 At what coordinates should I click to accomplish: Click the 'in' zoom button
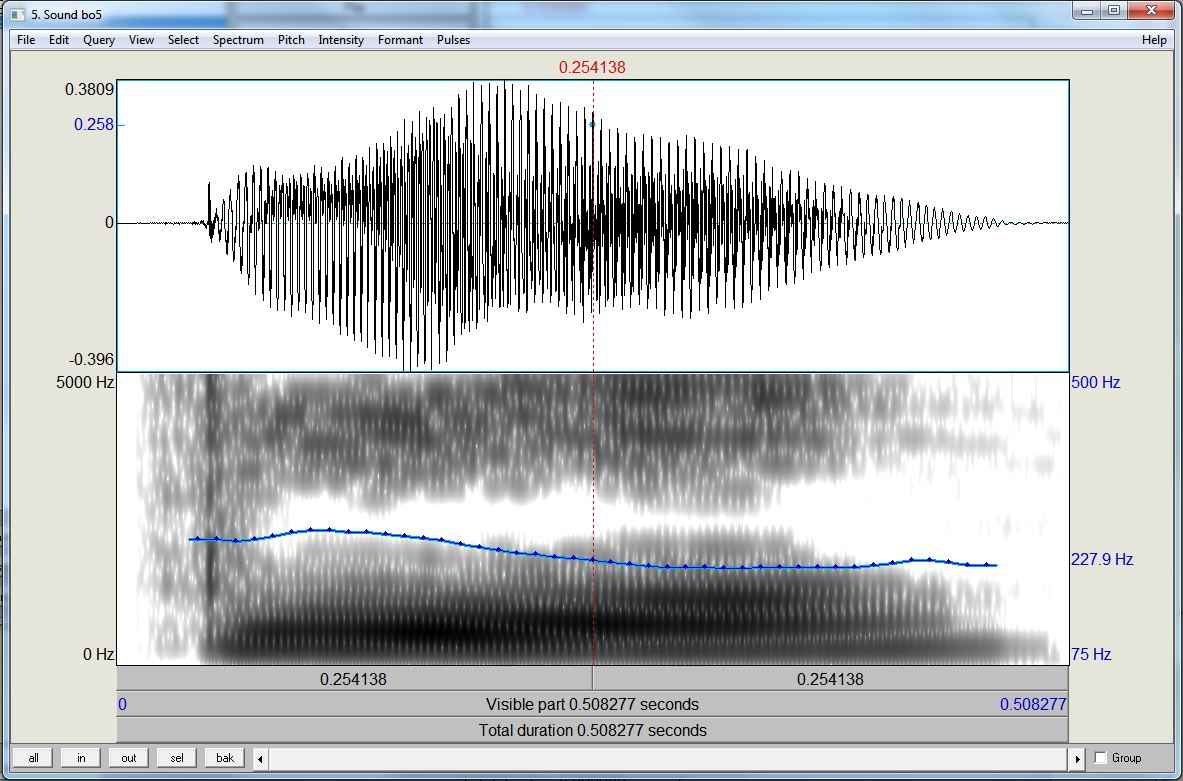pyautogui.click(x=81, y=758)
